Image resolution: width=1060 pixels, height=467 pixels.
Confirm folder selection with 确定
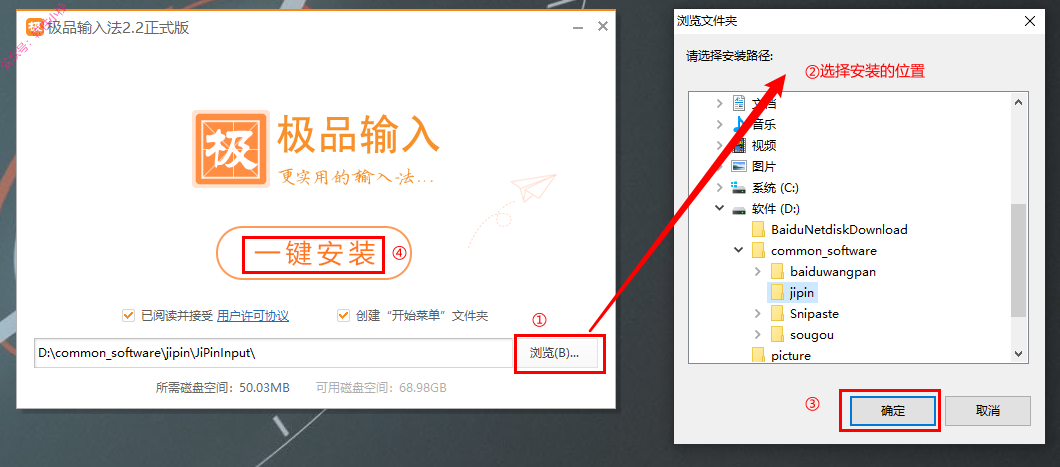click(892, 411)
